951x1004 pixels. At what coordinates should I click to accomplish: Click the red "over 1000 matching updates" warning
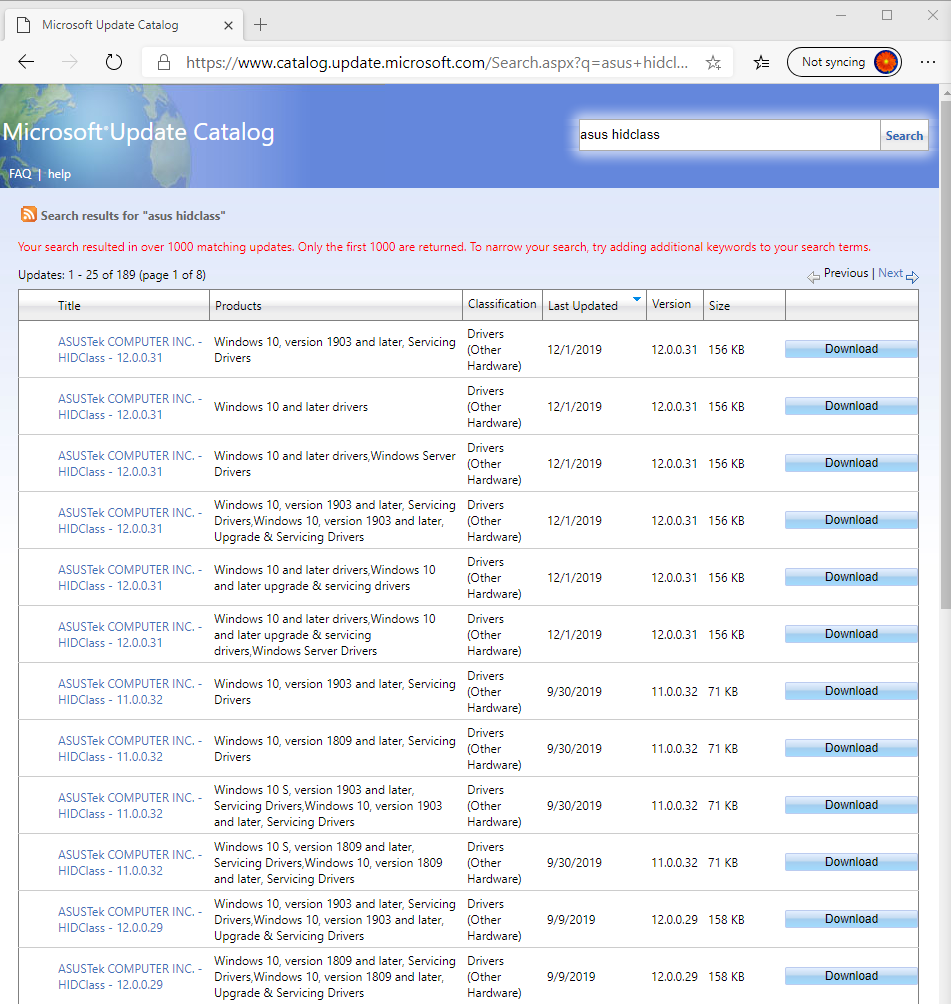point(444,247)
